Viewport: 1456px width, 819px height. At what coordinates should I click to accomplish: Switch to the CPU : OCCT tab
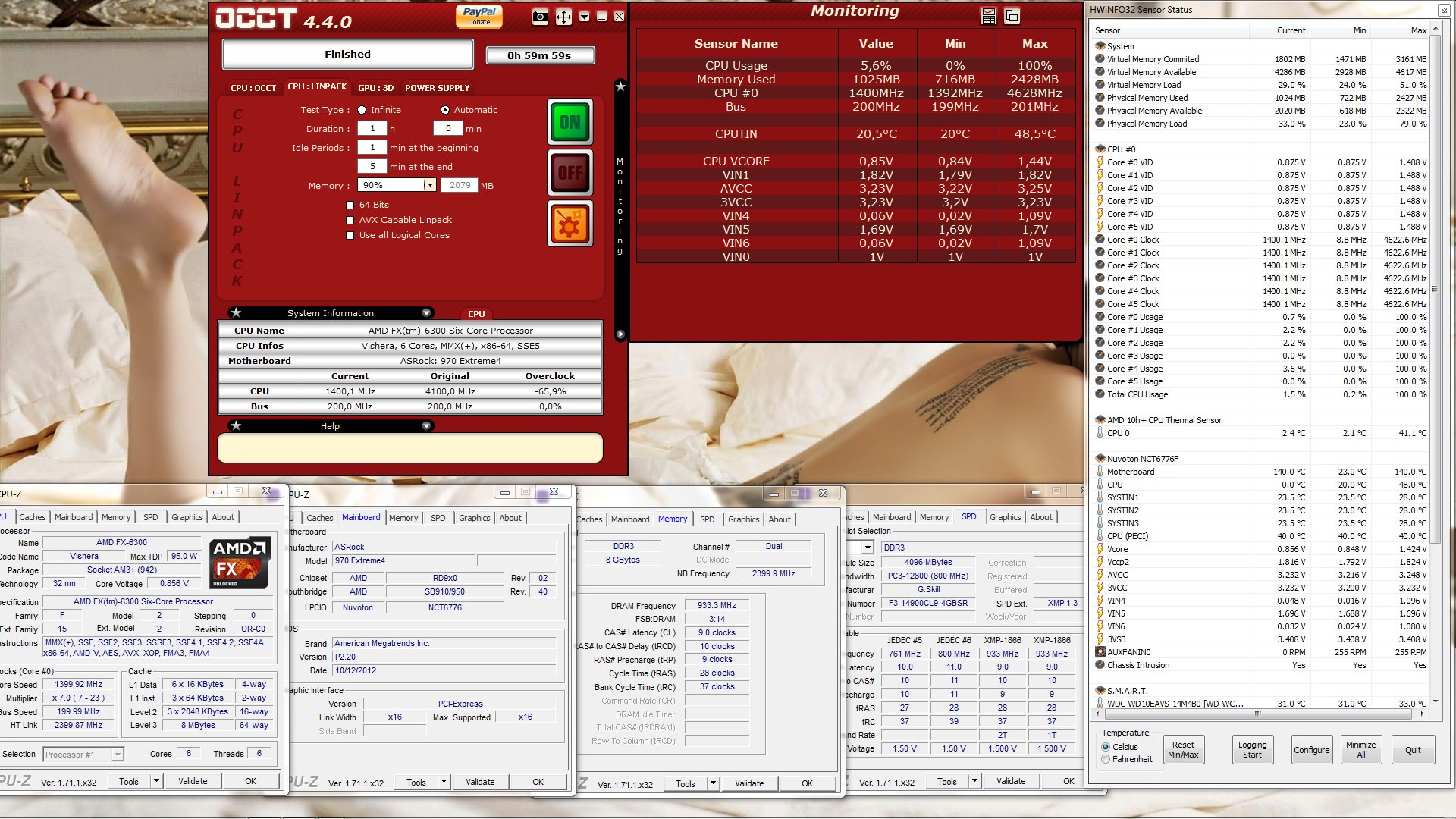[253, 88]
